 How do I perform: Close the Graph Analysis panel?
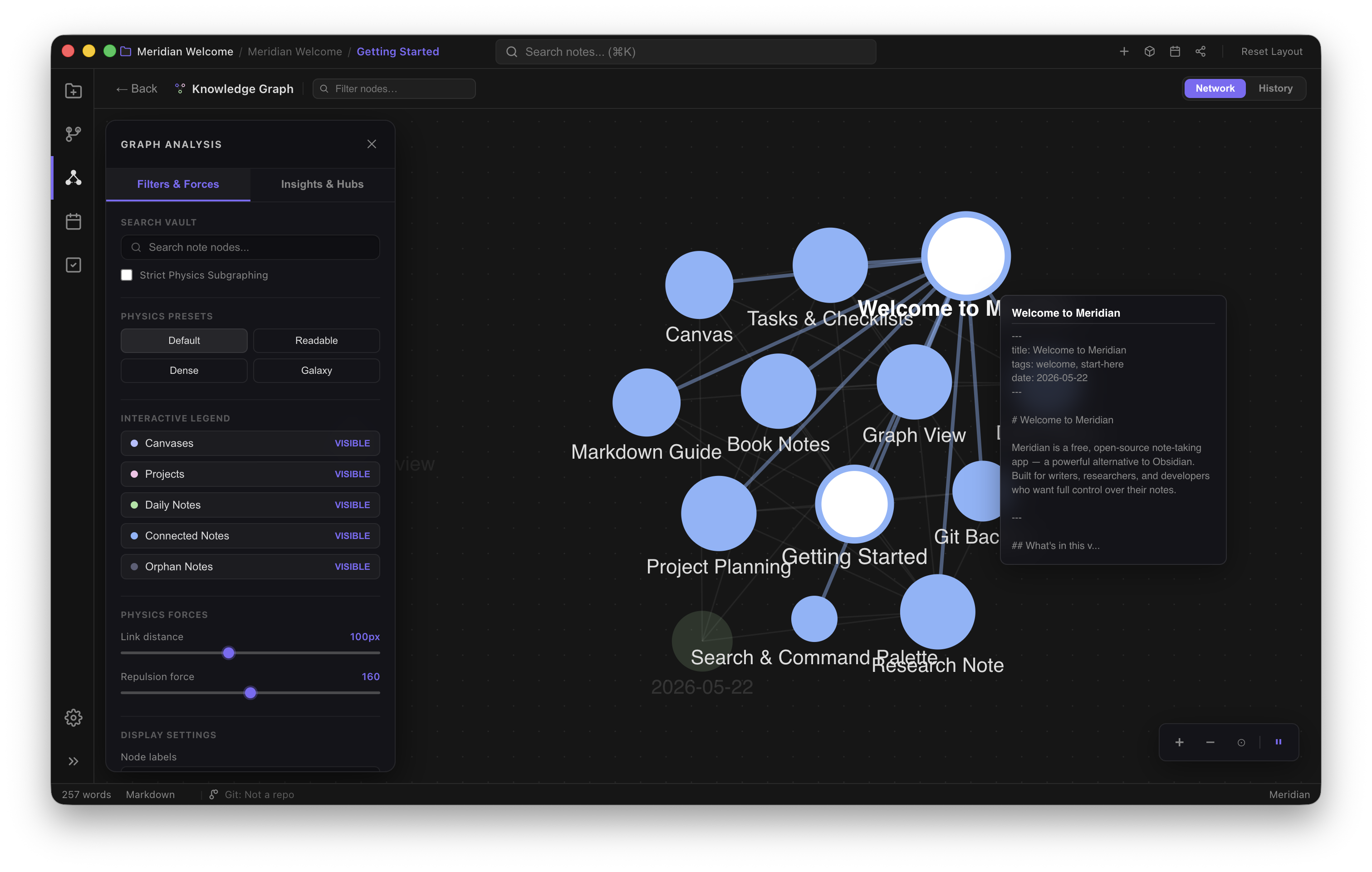coord(372,144)
